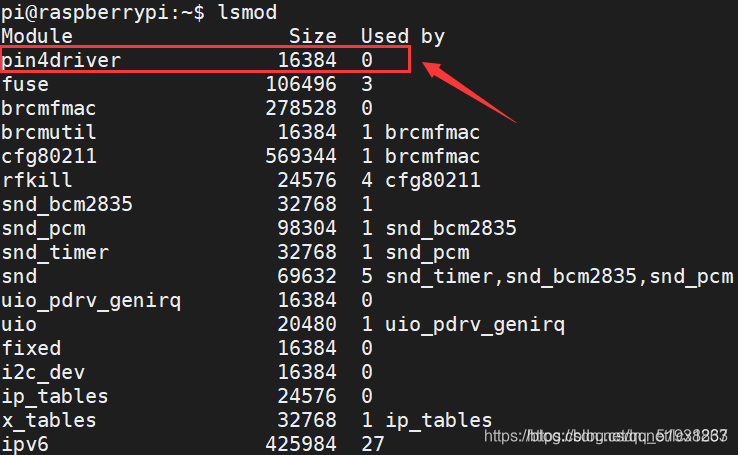Select ip_tables in the module column
Screen dimensions: 738x455
pyautogui.click(x=55, y=396)
